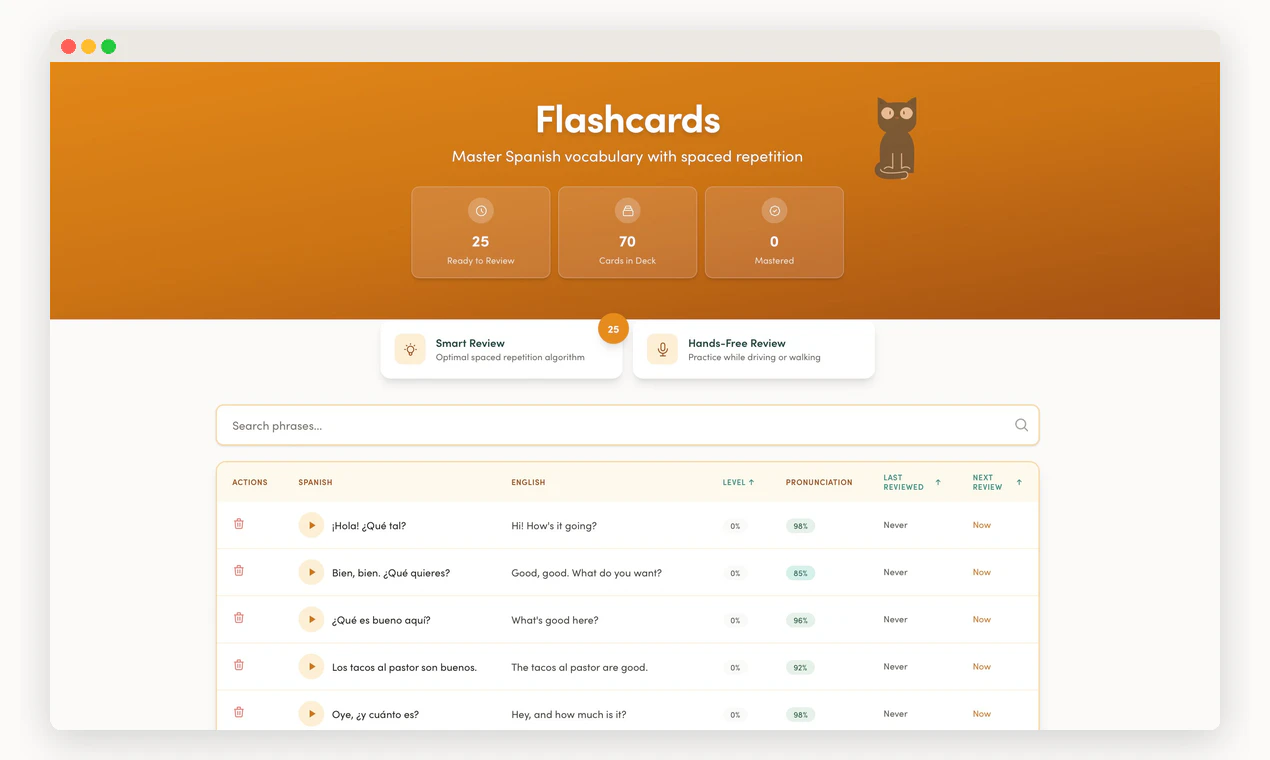The width and height of the screenshot is (1270, 760).
Task: Click the Flashcards page title
Action: (x=628, y=119)
